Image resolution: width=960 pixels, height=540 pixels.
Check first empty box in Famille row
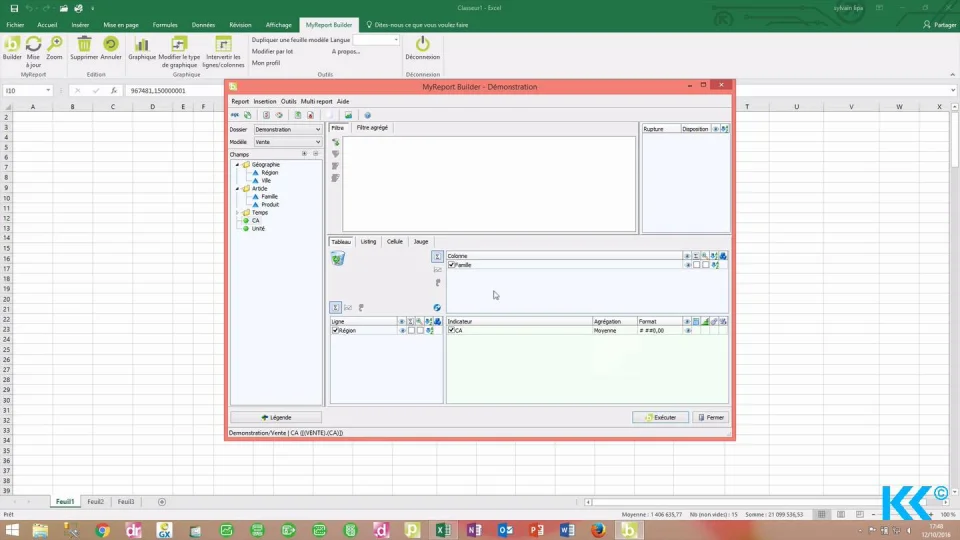pos(697,265)
